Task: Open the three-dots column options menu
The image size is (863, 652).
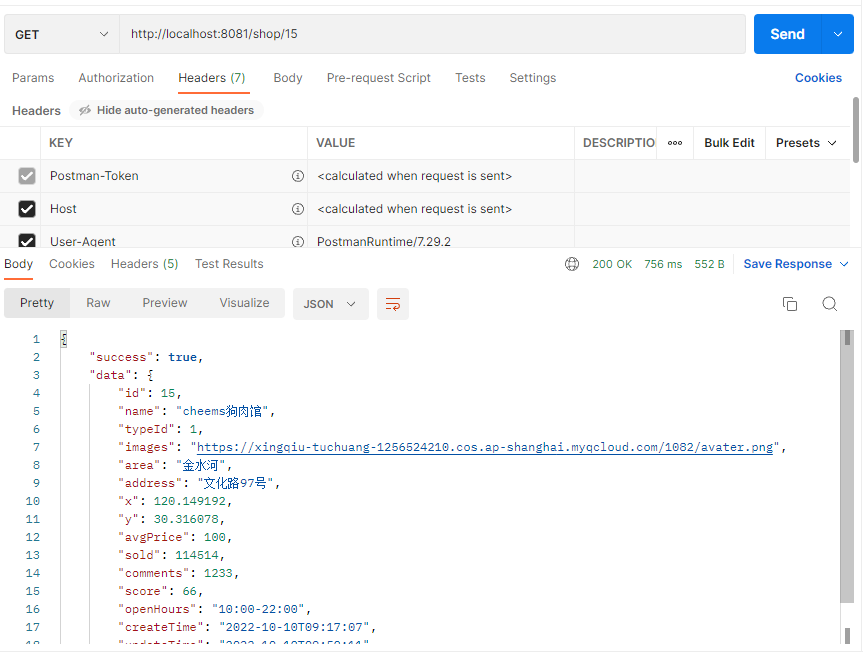Action: (x=675, y=143)
